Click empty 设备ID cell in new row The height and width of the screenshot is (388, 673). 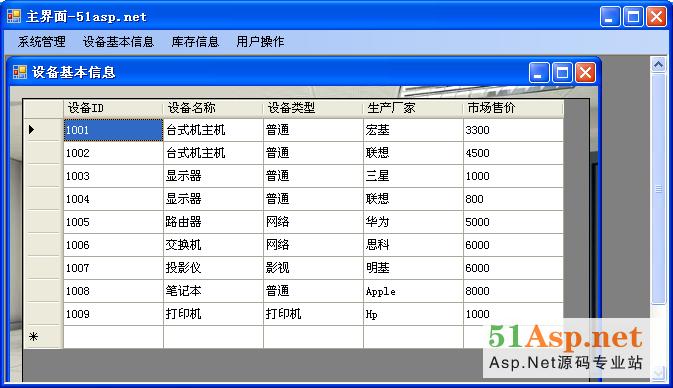tap(113, 337)
